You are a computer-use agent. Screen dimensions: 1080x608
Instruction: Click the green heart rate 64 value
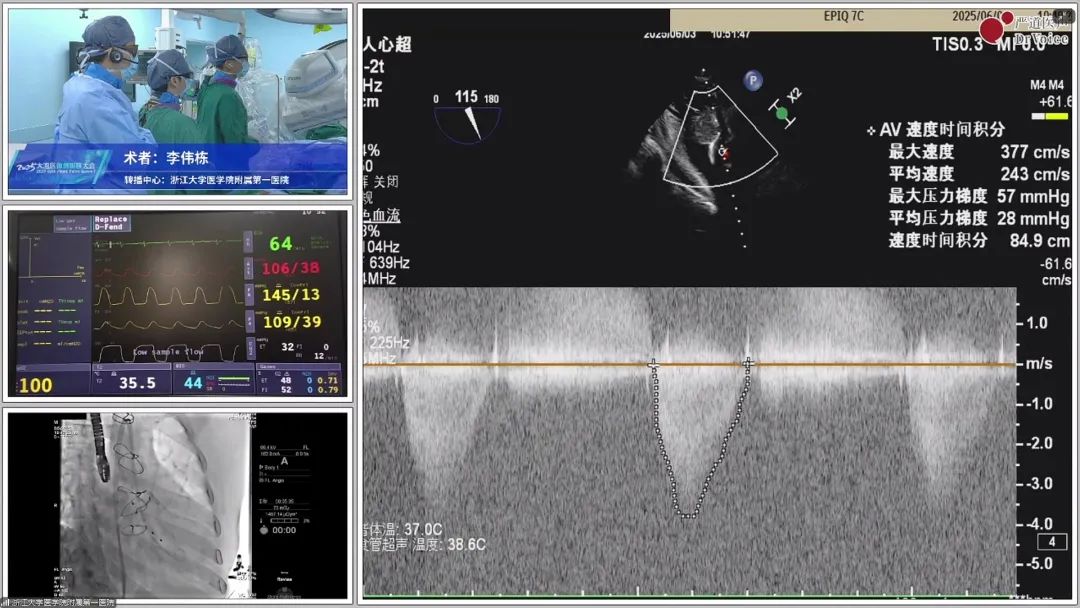click(x=281, y=243)
